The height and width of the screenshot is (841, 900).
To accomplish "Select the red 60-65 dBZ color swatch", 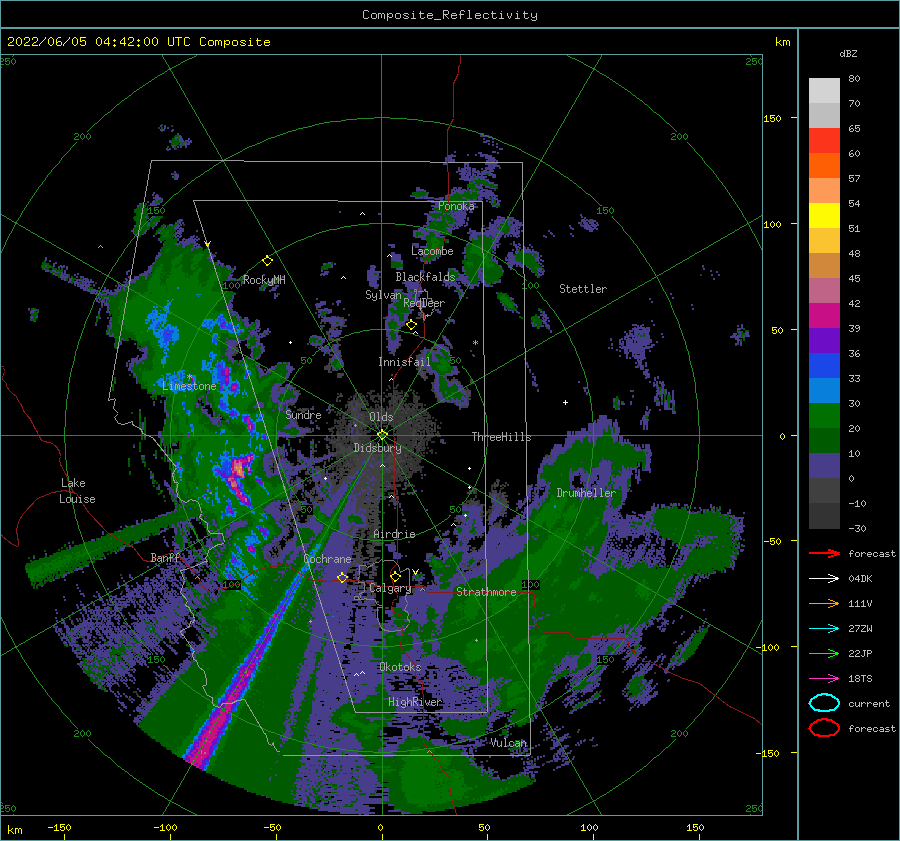I will tap(824, 141).
